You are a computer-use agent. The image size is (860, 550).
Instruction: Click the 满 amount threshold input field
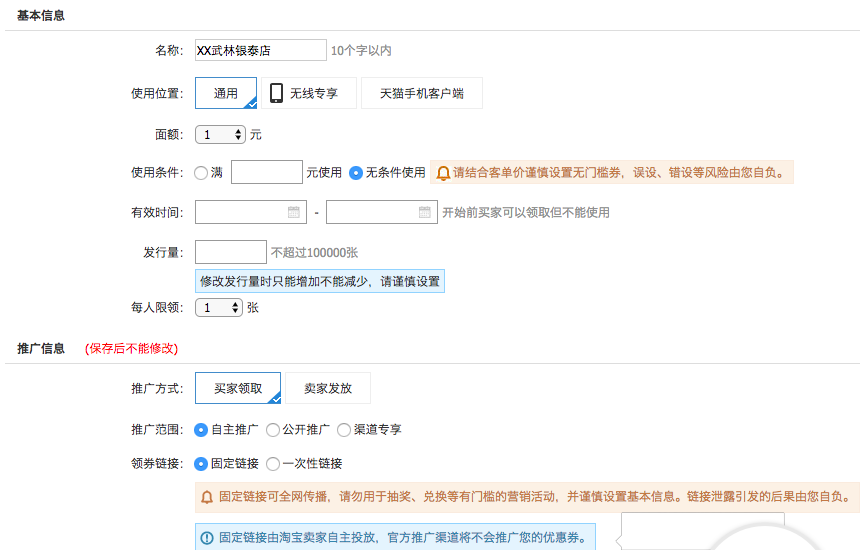pyautogui.click(x=266, y=173)
